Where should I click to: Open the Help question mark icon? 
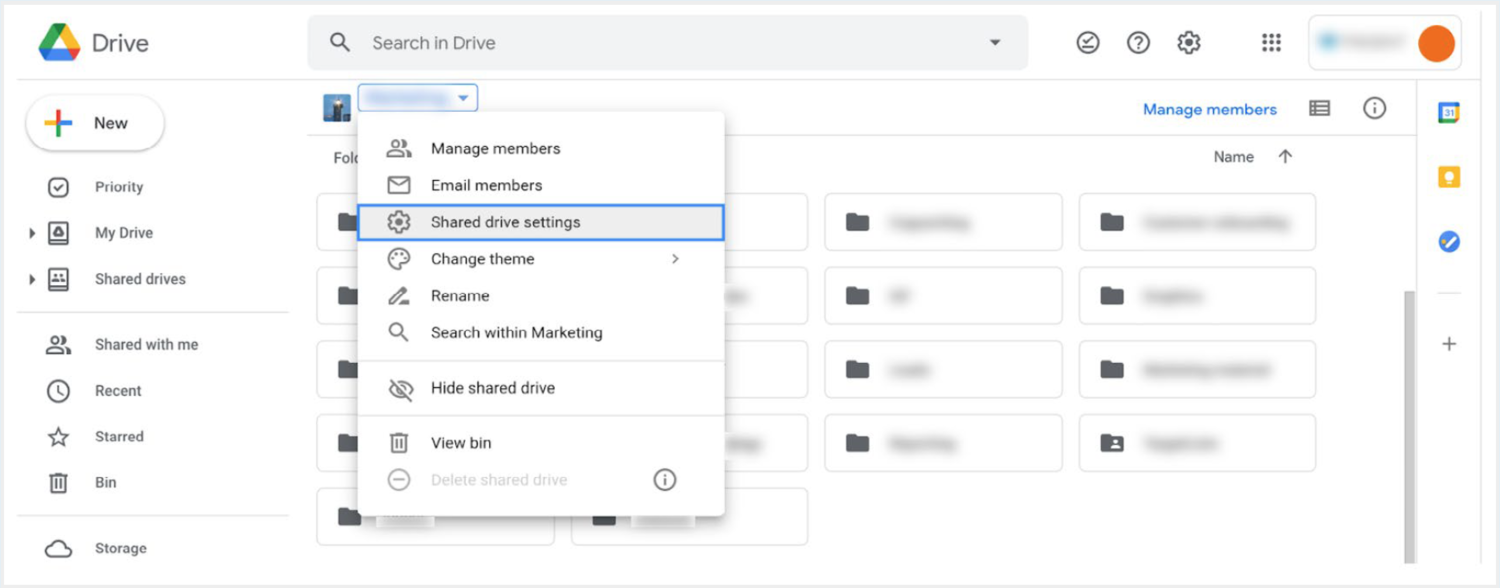point(1138,43)
